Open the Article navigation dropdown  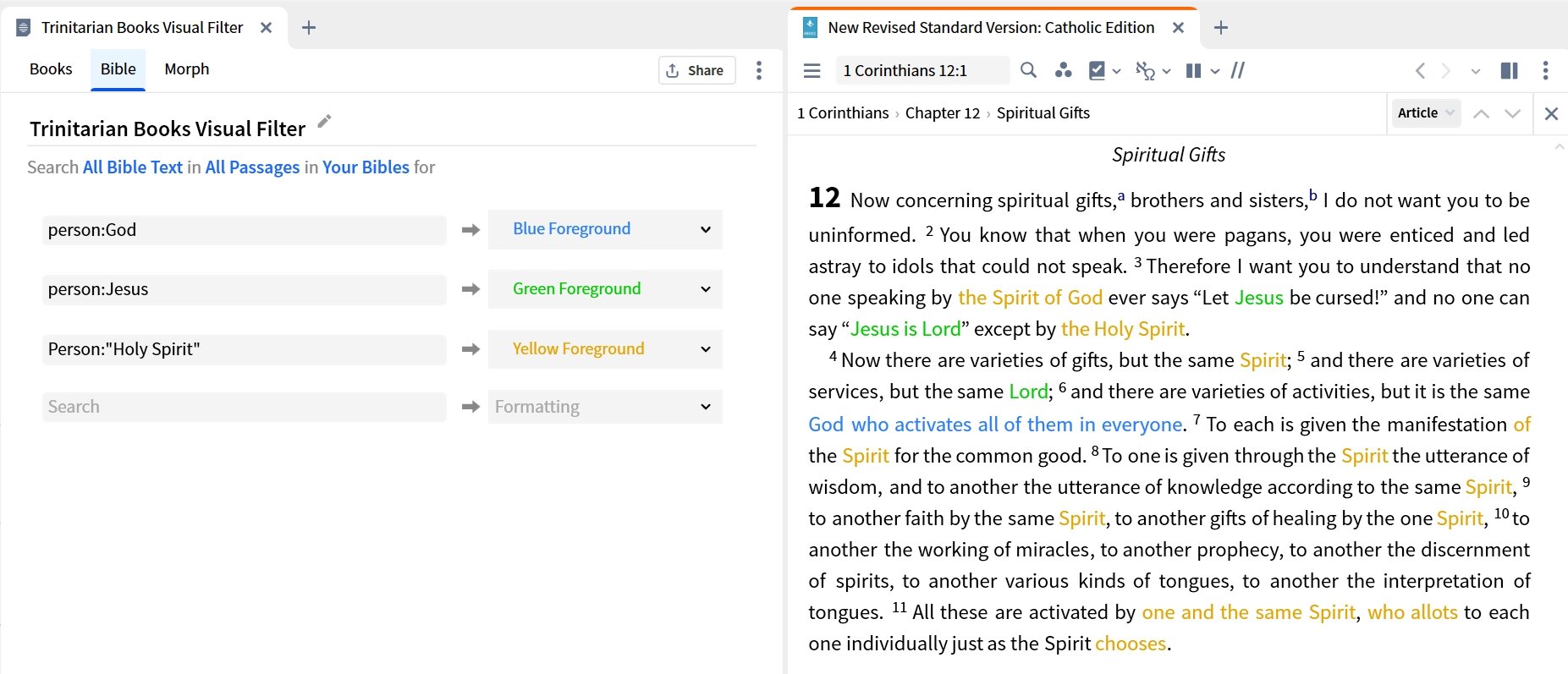coord(1426,112)
